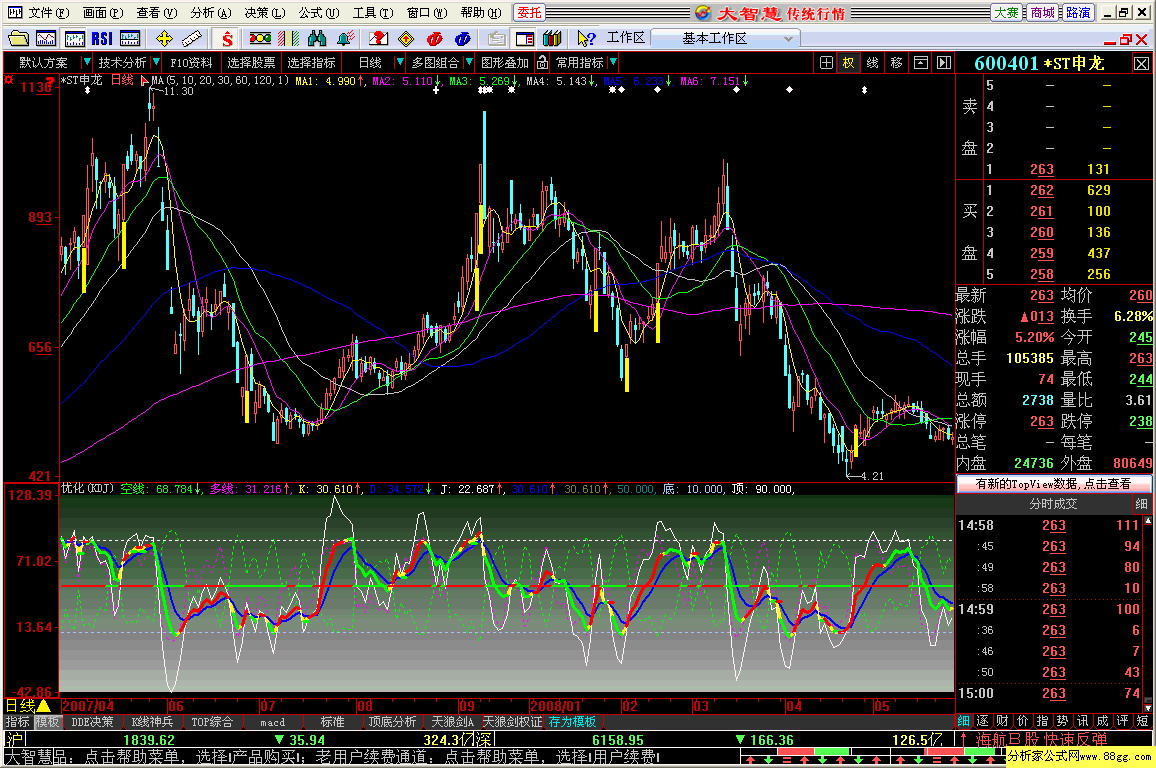Click the padlock icon beside 图形叠加
The height and width of the screenshot is (768, 1156).
click(x=543, y=63)
